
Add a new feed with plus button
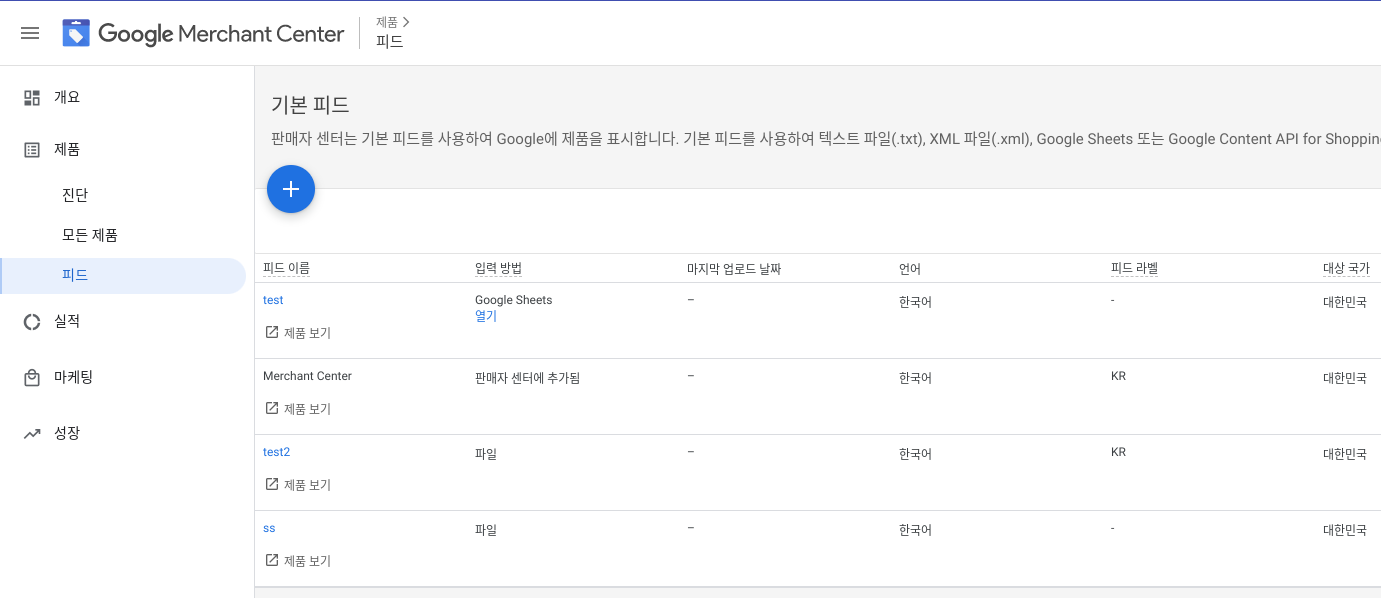point(291,189)
